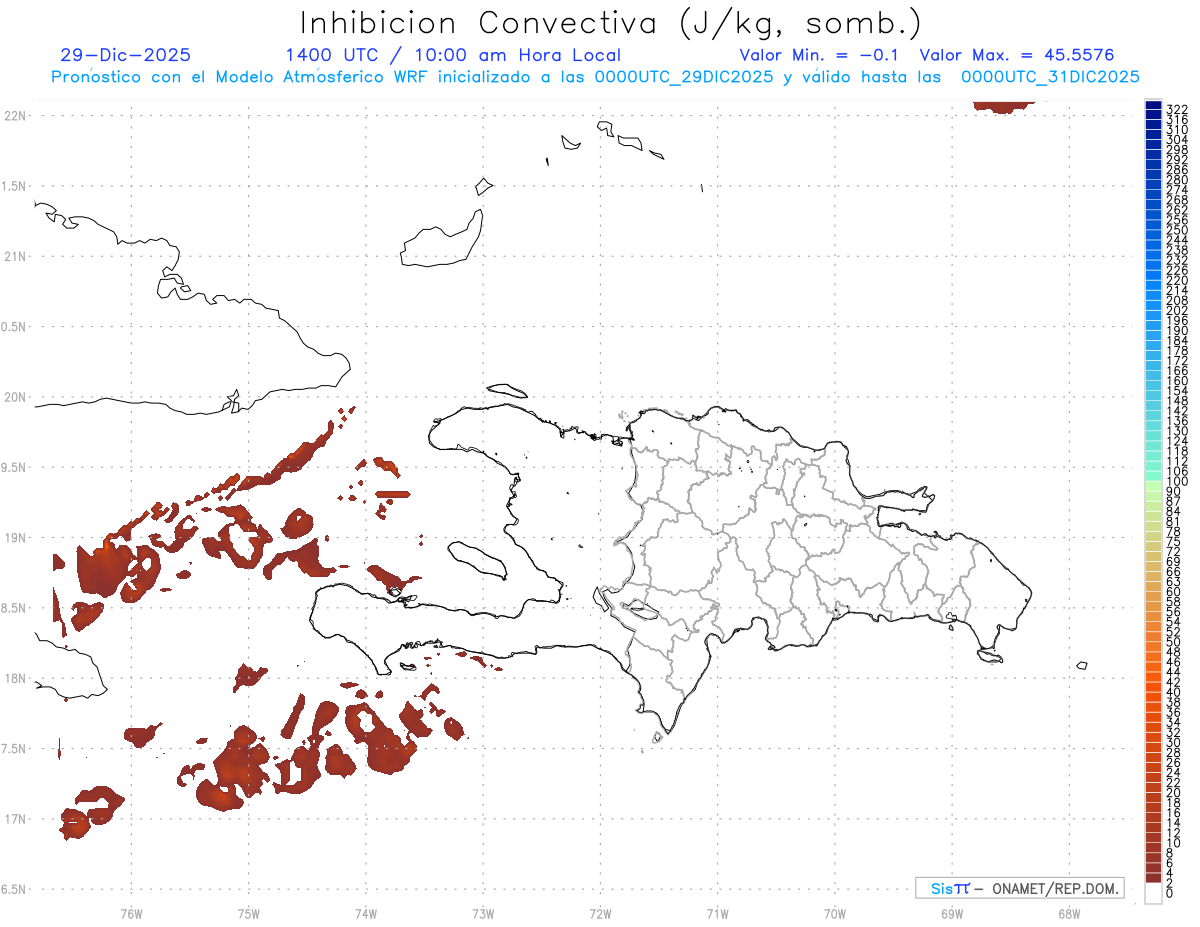1200x927 pixels.
Task: Click the "50" value on the colorbar
Action: pyautogui.click(x=1174, y=641)
